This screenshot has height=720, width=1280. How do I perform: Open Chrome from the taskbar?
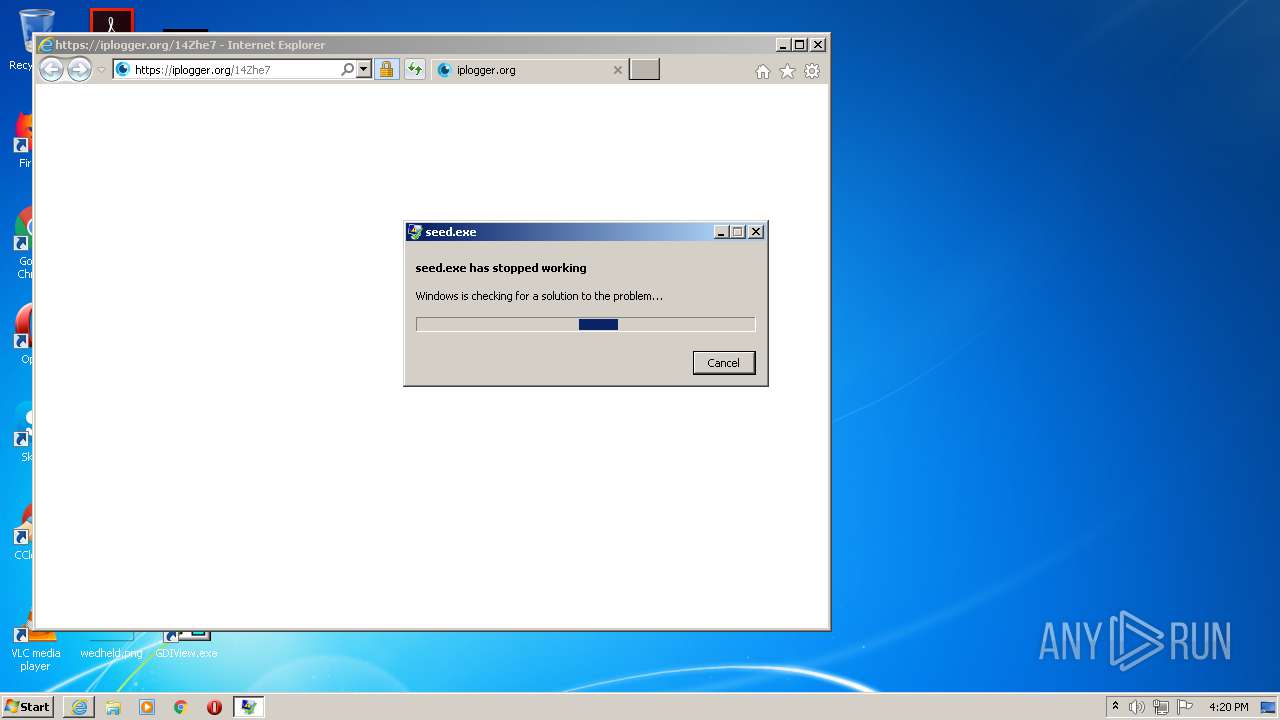pos(181,707)
